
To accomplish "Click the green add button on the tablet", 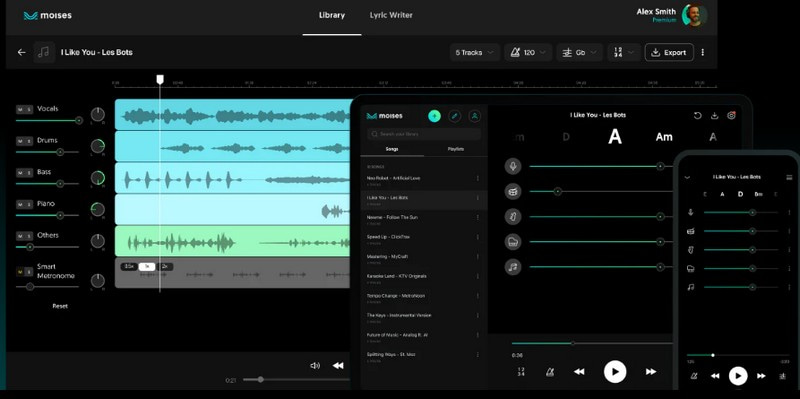I will (434, 116).
